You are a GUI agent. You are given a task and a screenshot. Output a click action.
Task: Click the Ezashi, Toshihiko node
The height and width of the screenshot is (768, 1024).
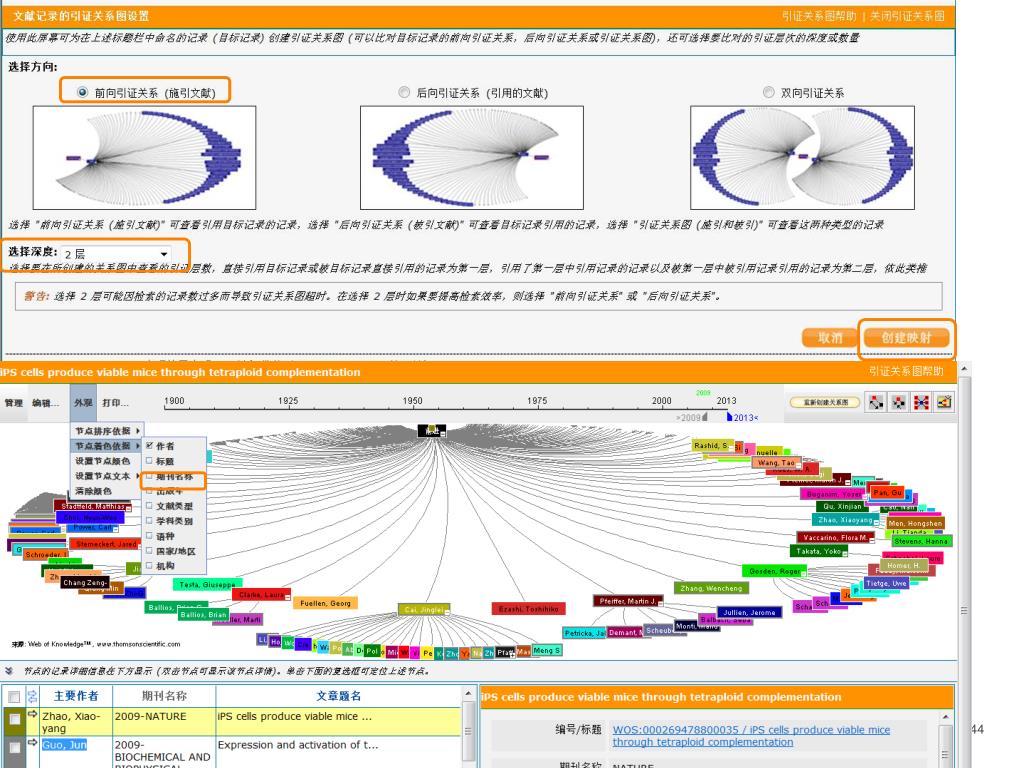(528, 609)
